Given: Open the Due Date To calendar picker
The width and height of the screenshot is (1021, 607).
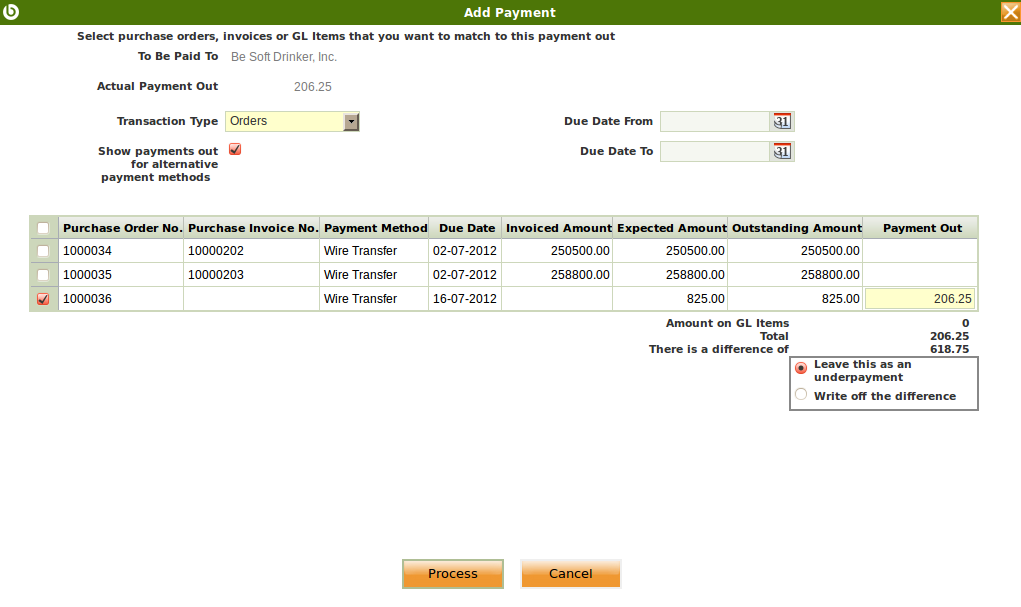Looking at the screenshot, I should point(781,152).
